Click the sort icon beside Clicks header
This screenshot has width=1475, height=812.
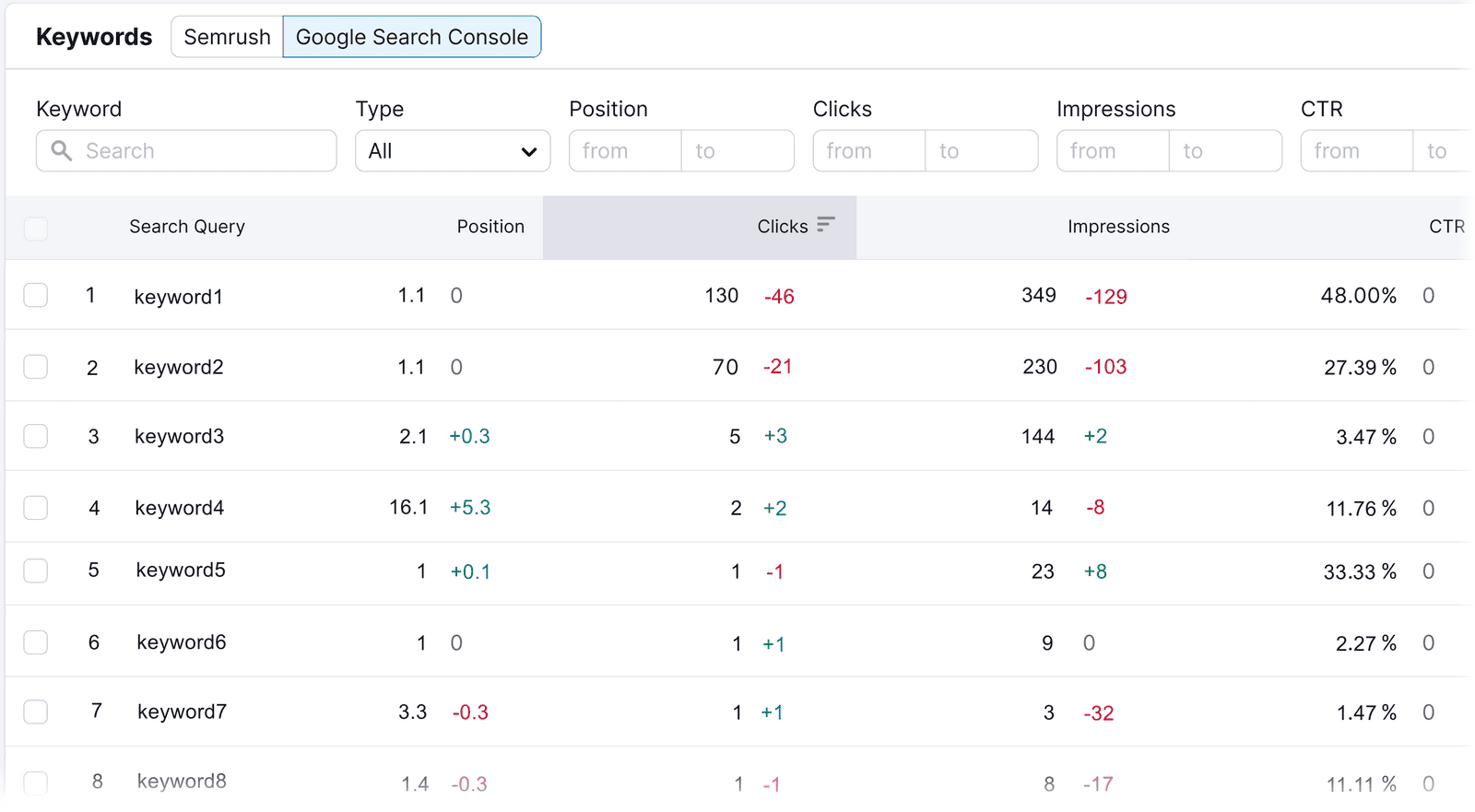(825, 224)
